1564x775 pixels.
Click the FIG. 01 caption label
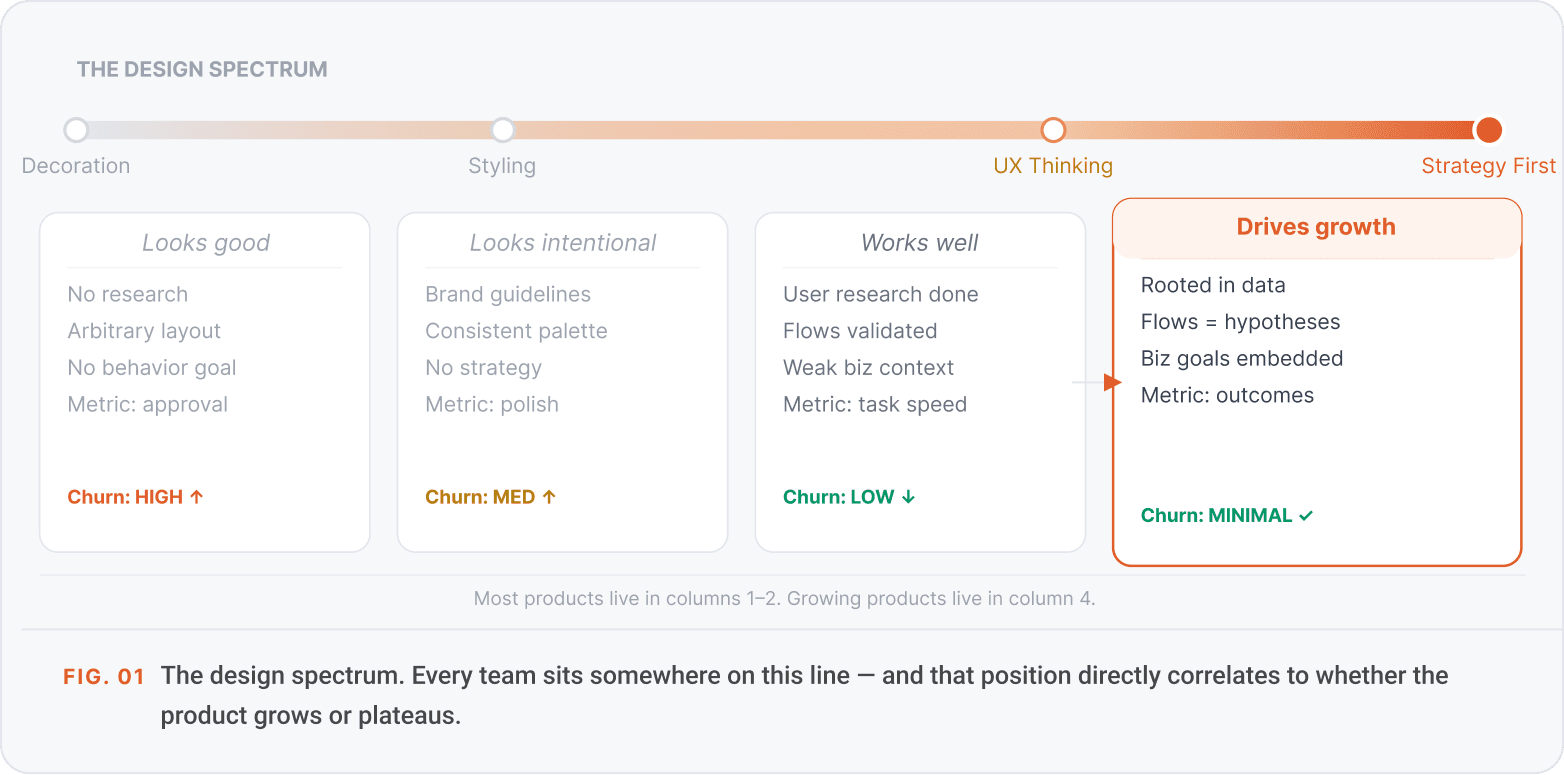coord(104,677)
